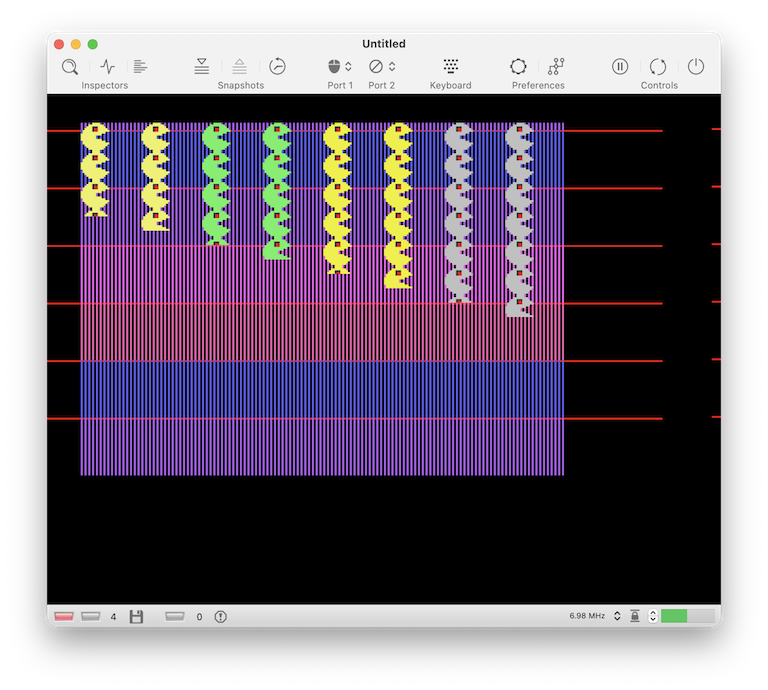Viewport: 768px width, 690px height.
Task: Open the log console lines icon
Action: (x=140, y=67)
